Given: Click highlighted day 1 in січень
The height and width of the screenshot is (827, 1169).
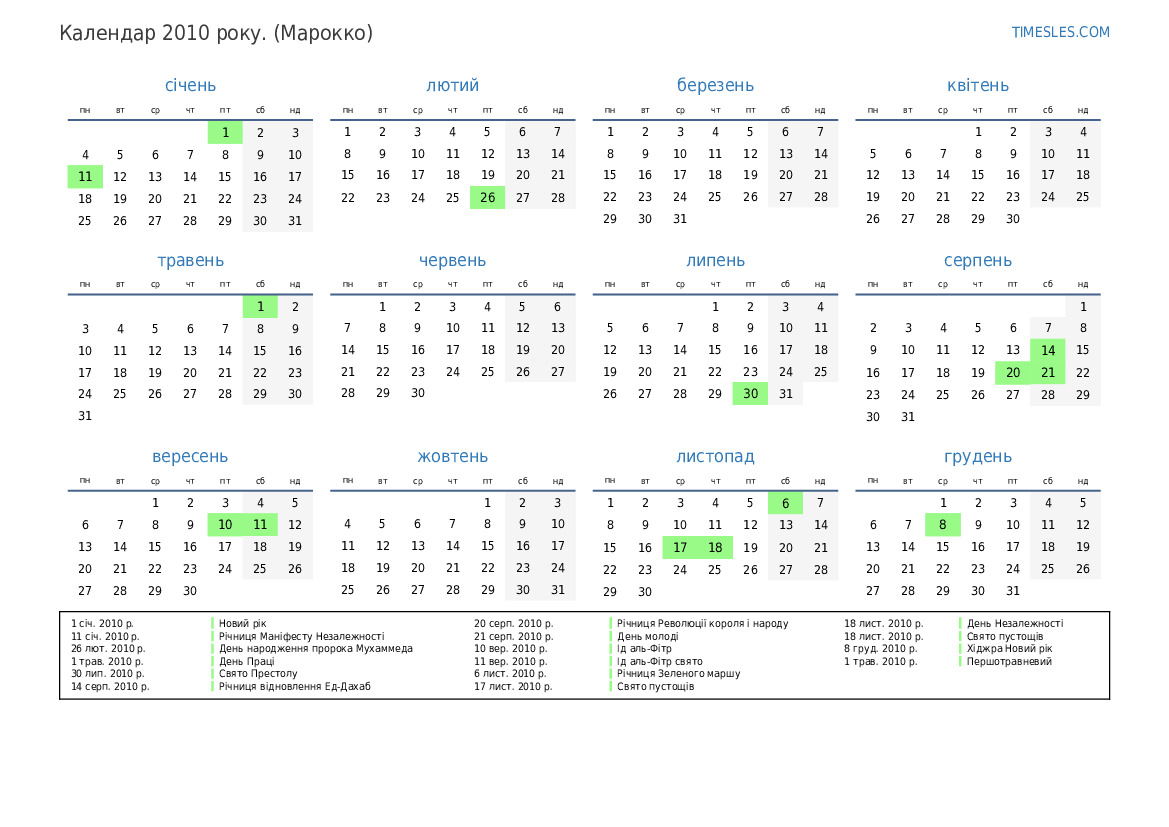Looking at the screenshot, I should pos(225,133).
